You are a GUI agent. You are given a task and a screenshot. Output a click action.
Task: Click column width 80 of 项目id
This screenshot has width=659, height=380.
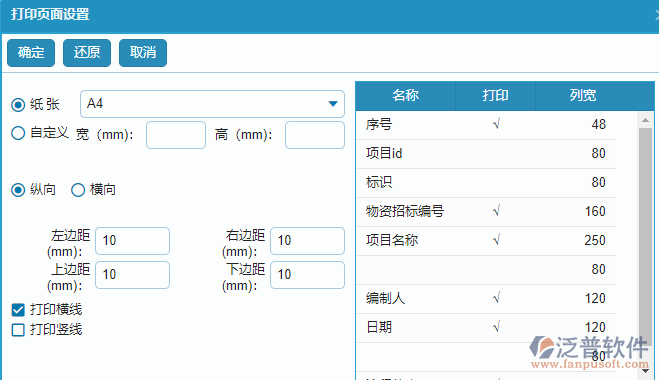(x=598, y=153)
